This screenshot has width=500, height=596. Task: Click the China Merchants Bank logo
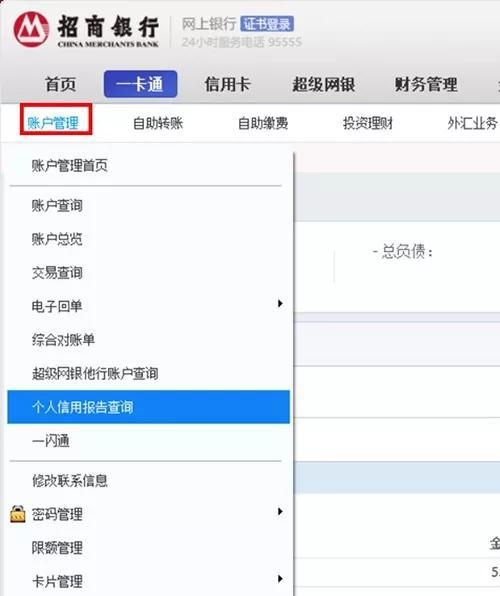pyautogui.click(x=86, y=30)
